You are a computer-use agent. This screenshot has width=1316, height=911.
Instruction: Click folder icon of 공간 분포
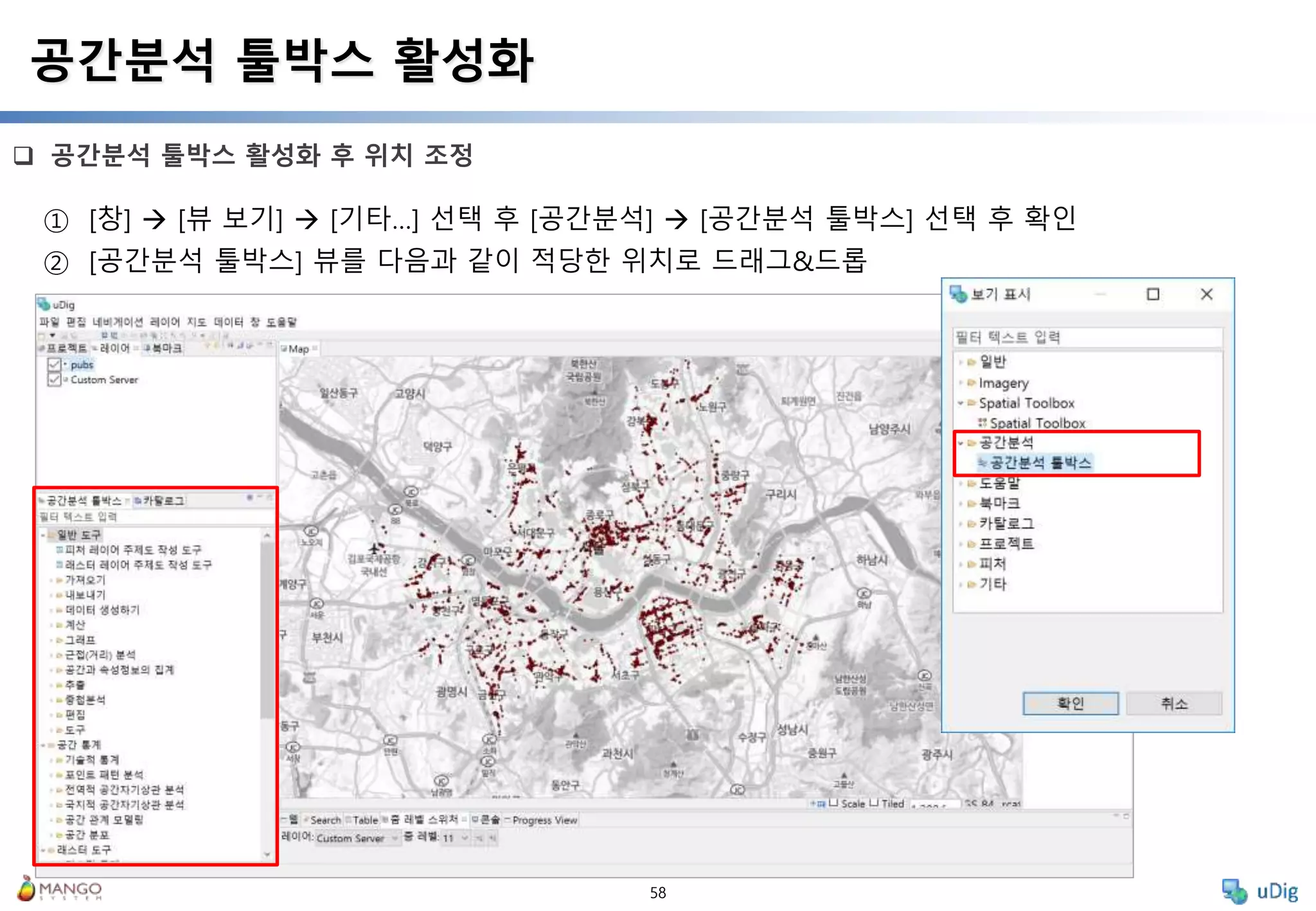pyautogui.click(x=59, y=835)
